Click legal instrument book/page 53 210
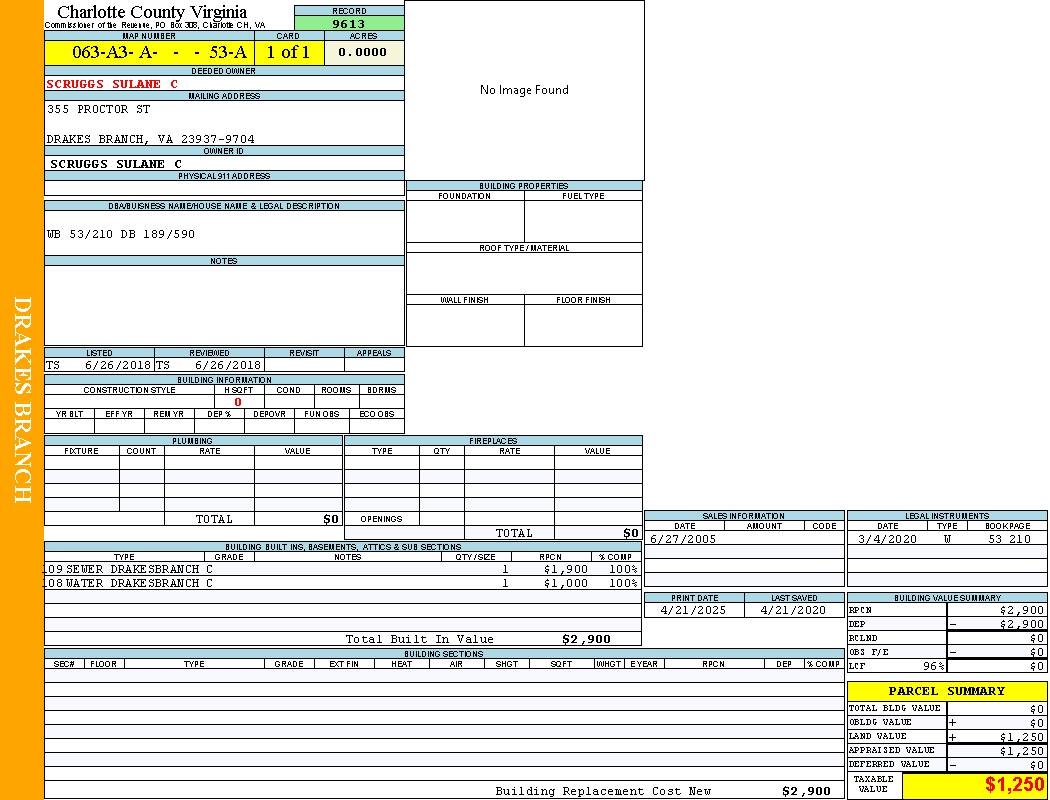Viewport: 1050px width, 800px height. tap(1008, 539)
